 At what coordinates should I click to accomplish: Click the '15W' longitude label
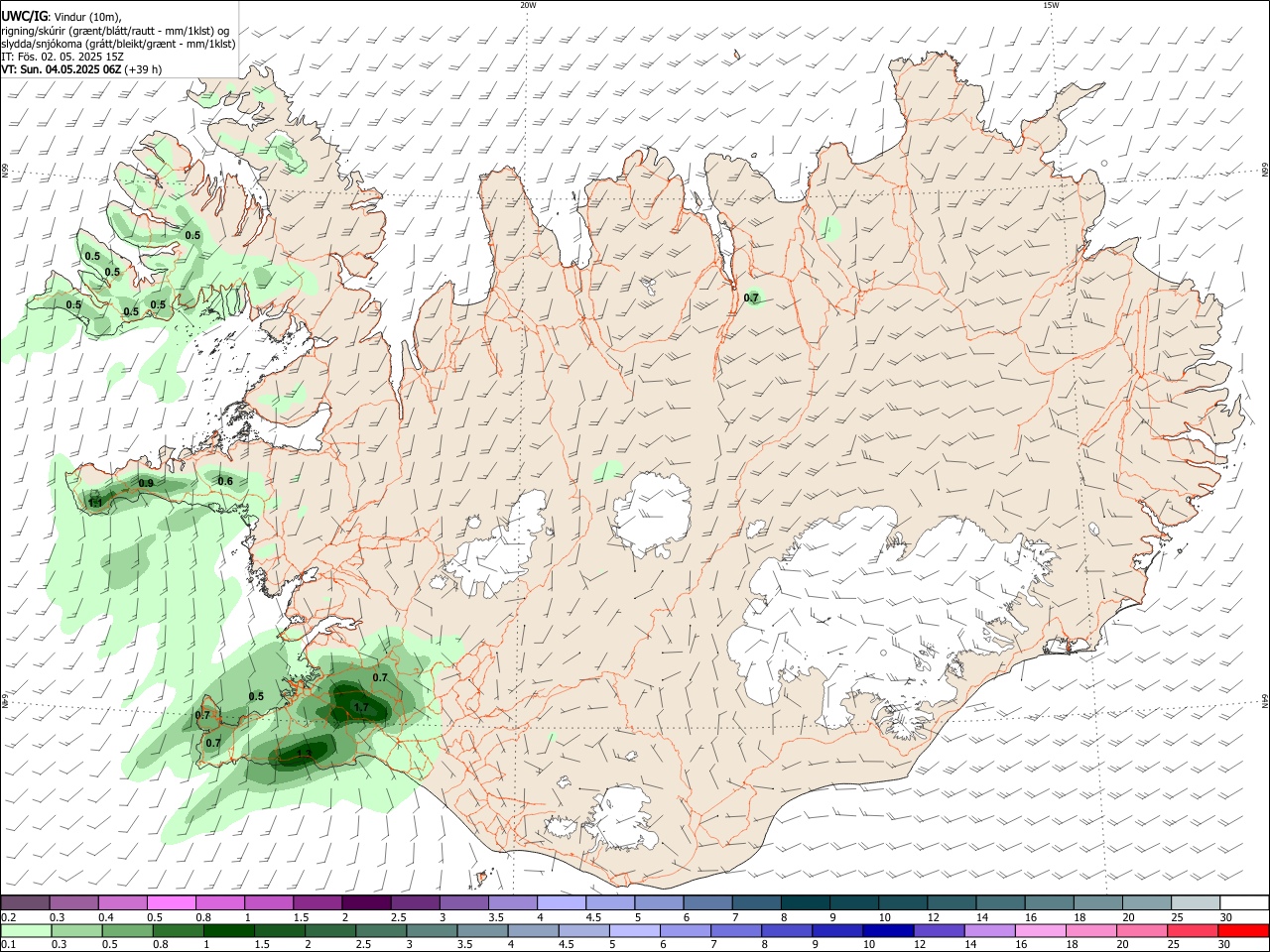[1052, 5]
